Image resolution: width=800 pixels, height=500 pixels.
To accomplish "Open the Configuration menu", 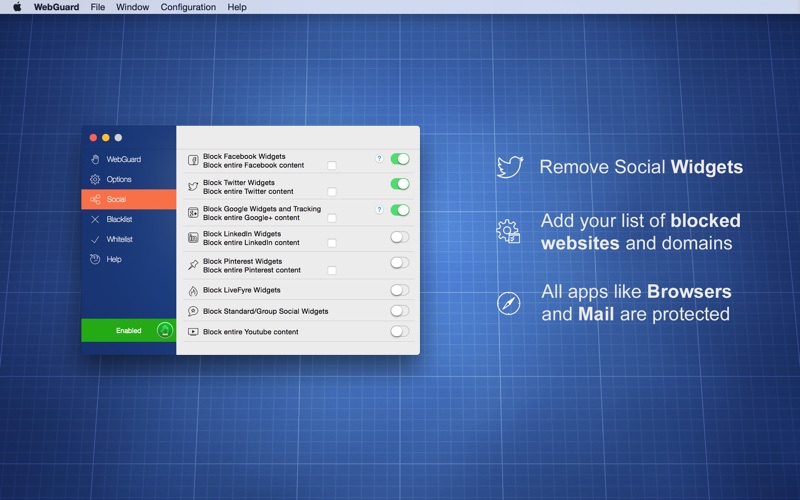I will pyautogui.click(x=188, y=7).
